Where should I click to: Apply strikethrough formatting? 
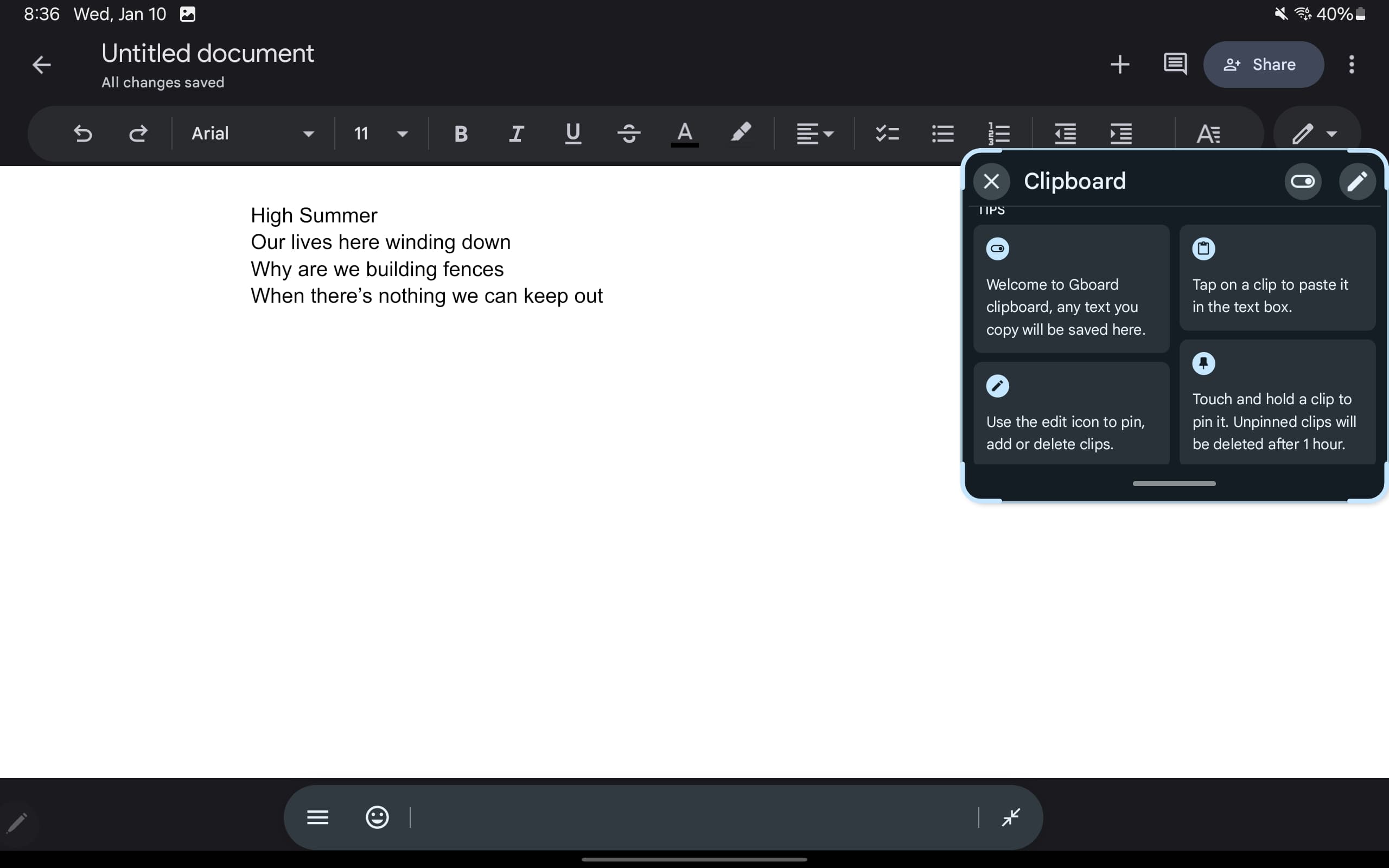629,134
